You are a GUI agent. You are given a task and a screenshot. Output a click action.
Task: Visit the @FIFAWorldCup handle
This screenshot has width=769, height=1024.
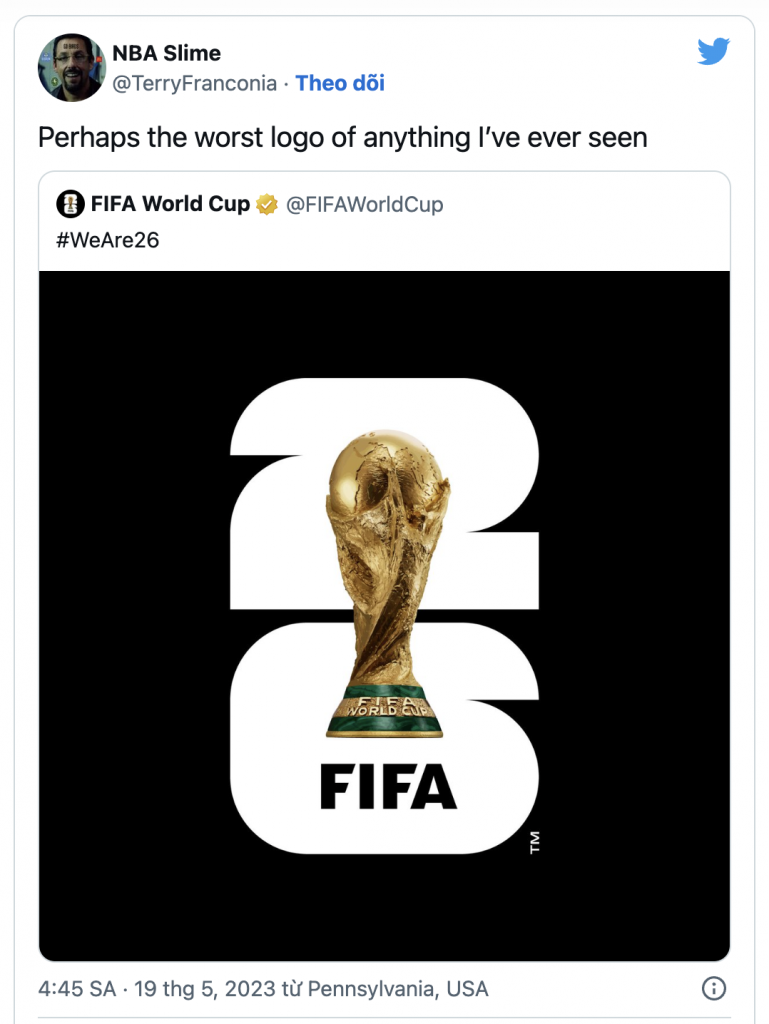coord(365,205)
